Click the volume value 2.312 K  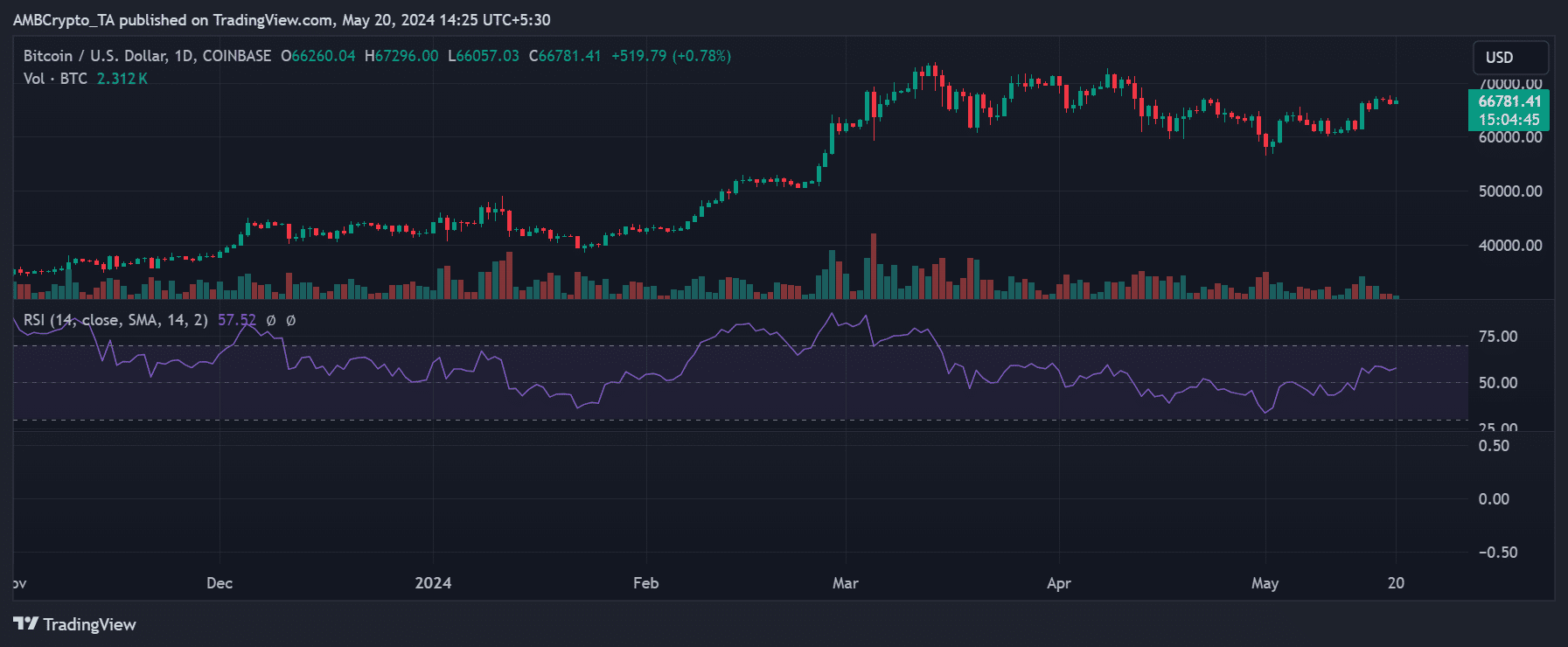122,79
